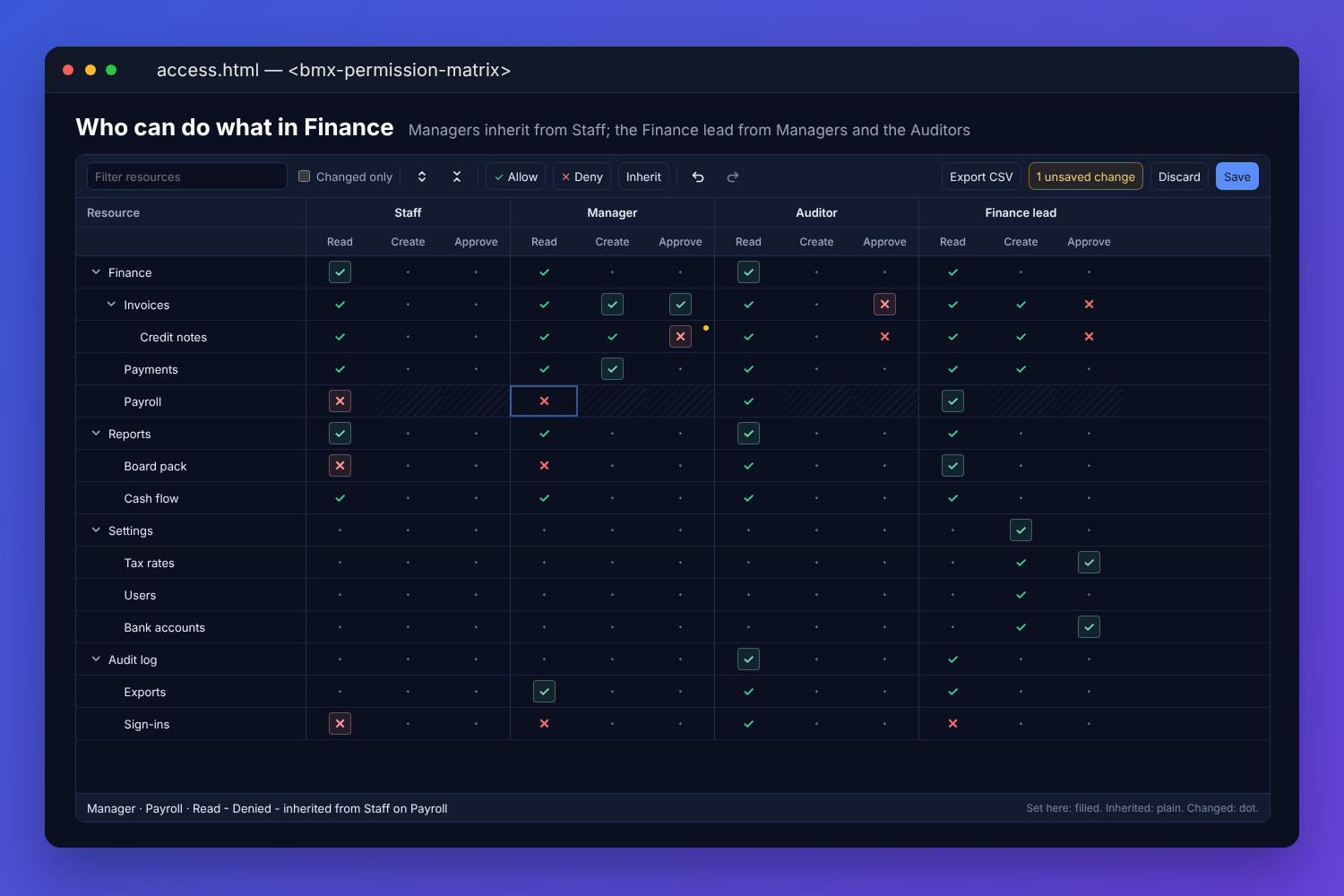Select Auditor Approve deny mark on Invoices
The width and height of the screenshot is (1344, 896).
(884, 305)
